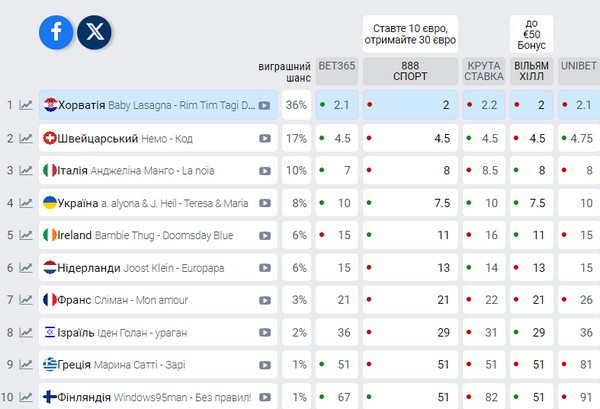
Task: Play the video for Finland's Windows95man entry
Action: [x=265, y=398]
